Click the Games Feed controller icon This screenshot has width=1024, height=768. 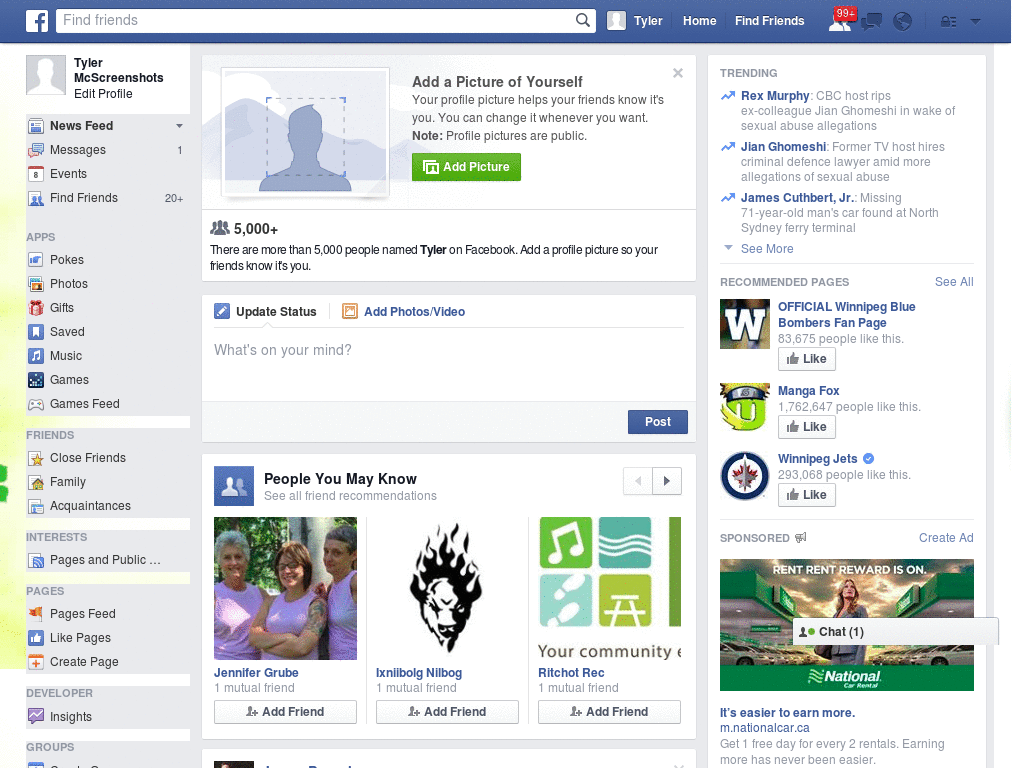(x=36, y=404)
